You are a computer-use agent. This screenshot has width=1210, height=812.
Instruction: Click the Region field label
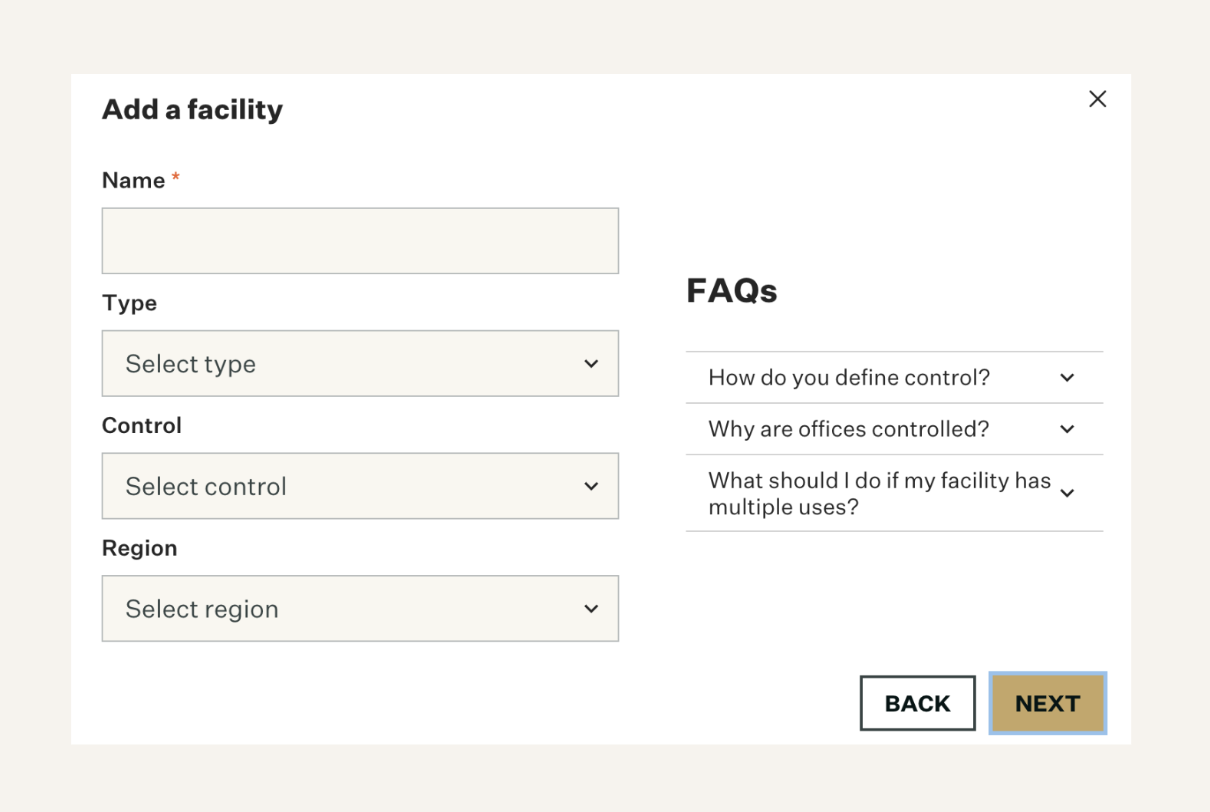click(139, 548)
